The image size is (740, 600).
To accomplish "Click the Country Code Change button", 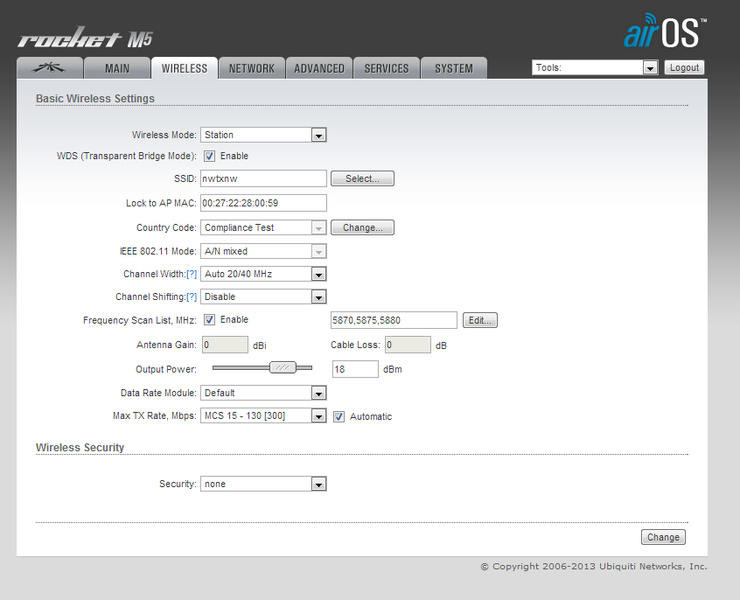I will click(x=362, y=228).
